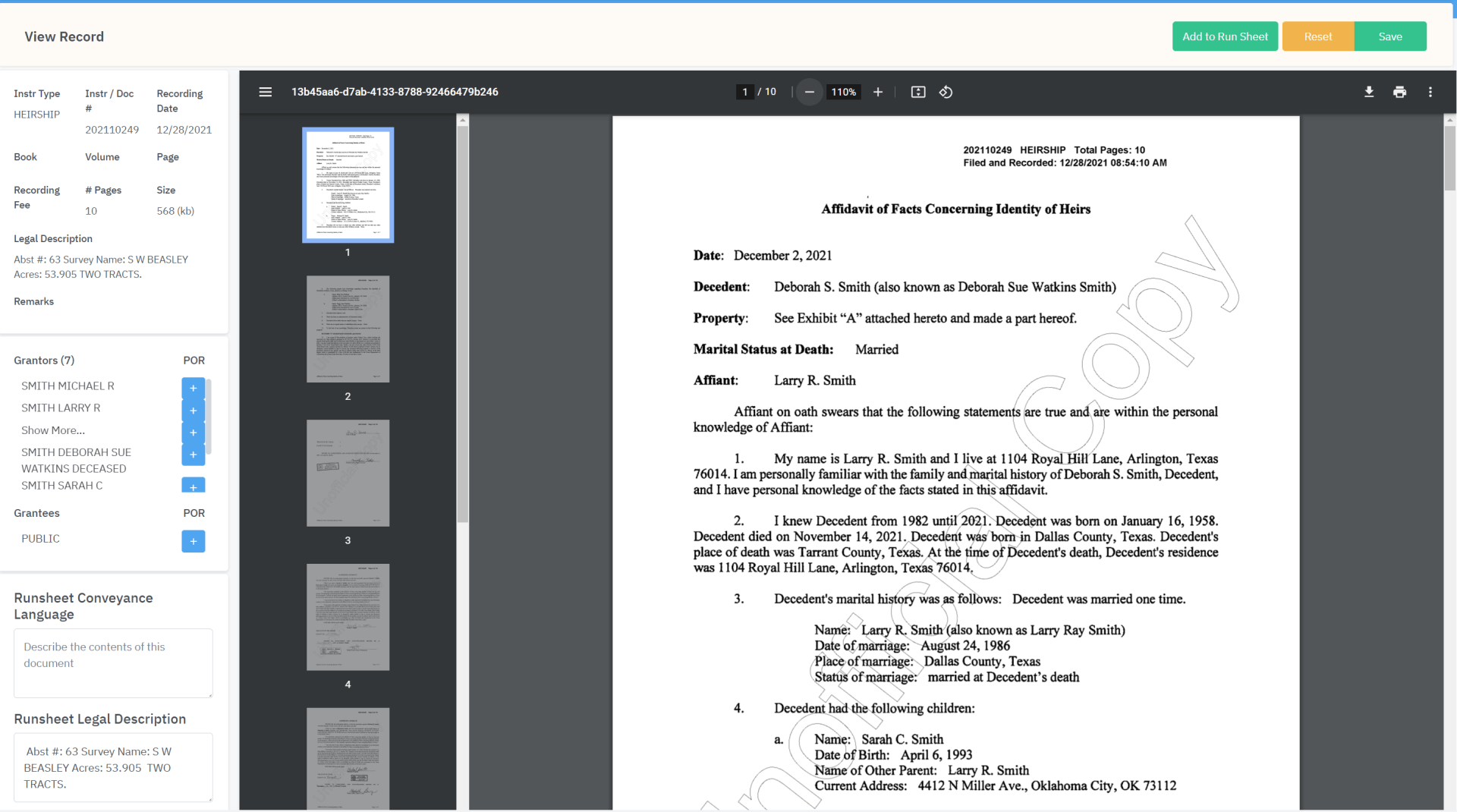Rotate the document counterclockwise
The width and height of the screenshot is (1457, 812).
(x=946, y=92)
